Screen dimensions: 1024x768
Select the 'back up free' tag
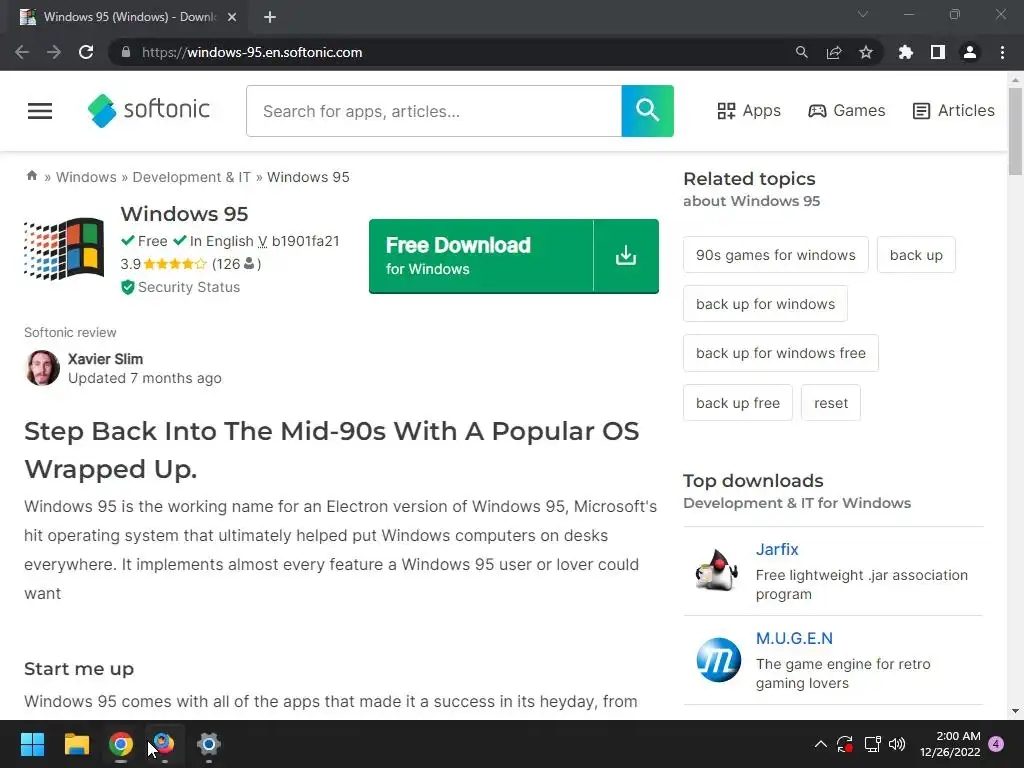pos(738,403)
